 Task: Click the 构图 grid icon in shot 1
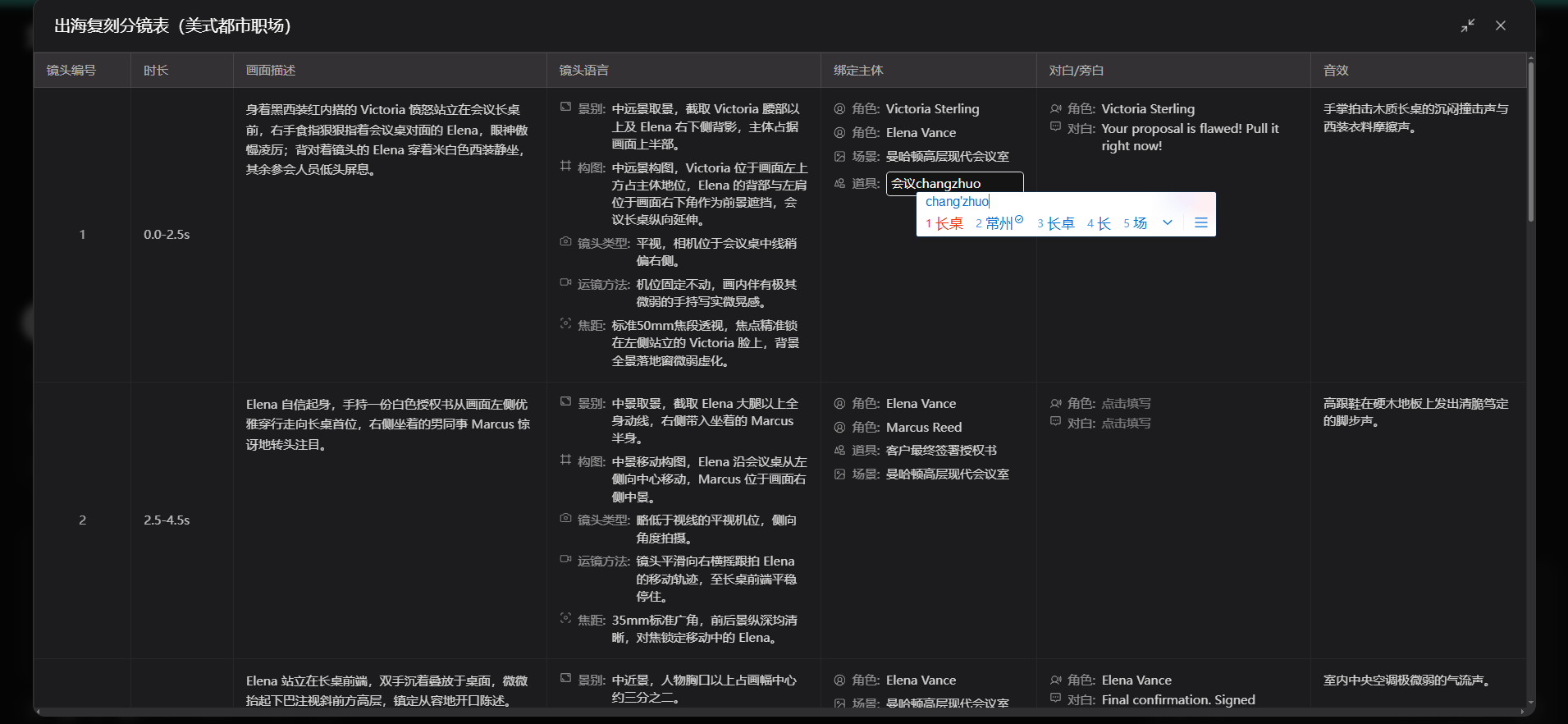pyautogui.click(x=565, y=166)
